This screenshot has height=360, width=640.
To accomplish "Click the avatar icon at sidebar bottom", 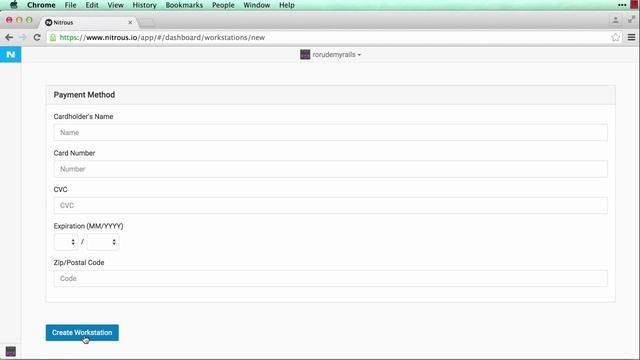I will pos(11,351).
